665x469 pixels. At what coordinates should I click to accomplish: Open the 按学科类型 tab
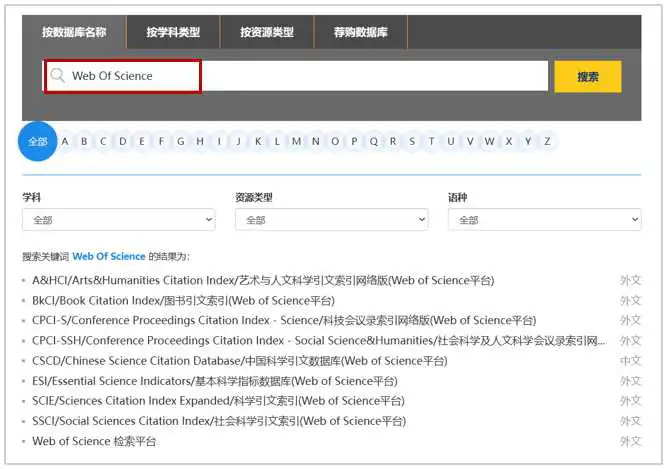click(173, 32)
